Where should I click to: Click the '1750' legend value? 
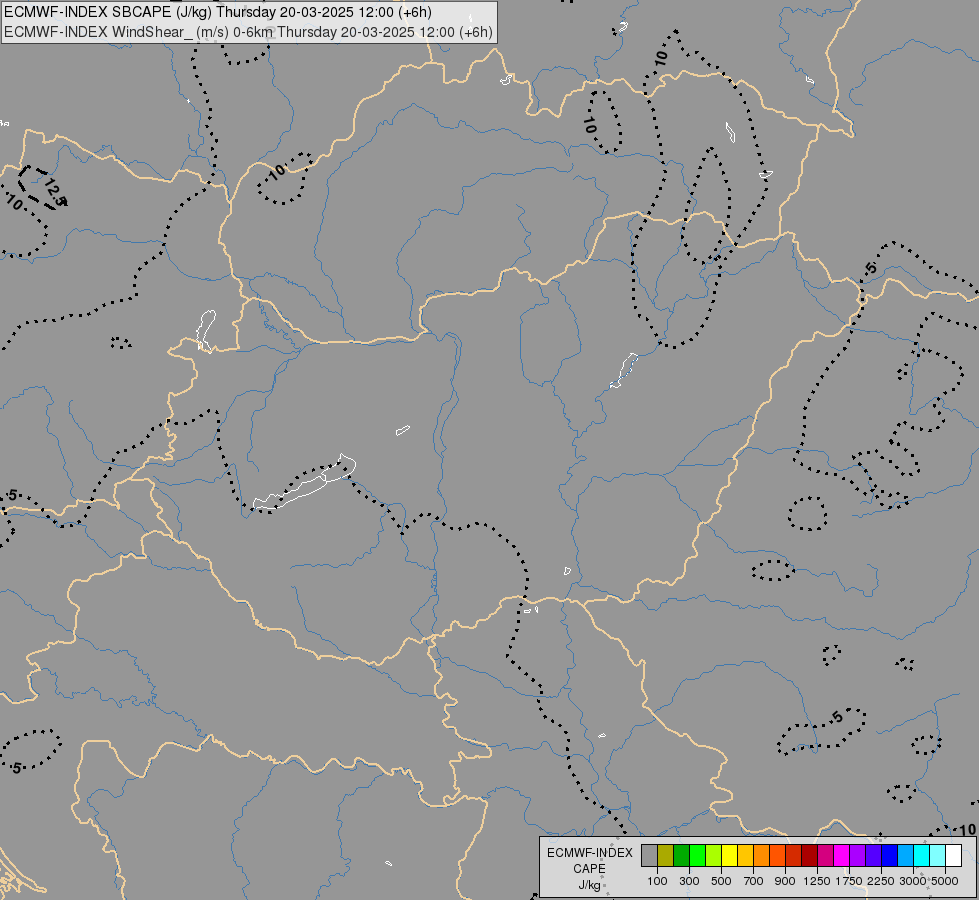849,881
